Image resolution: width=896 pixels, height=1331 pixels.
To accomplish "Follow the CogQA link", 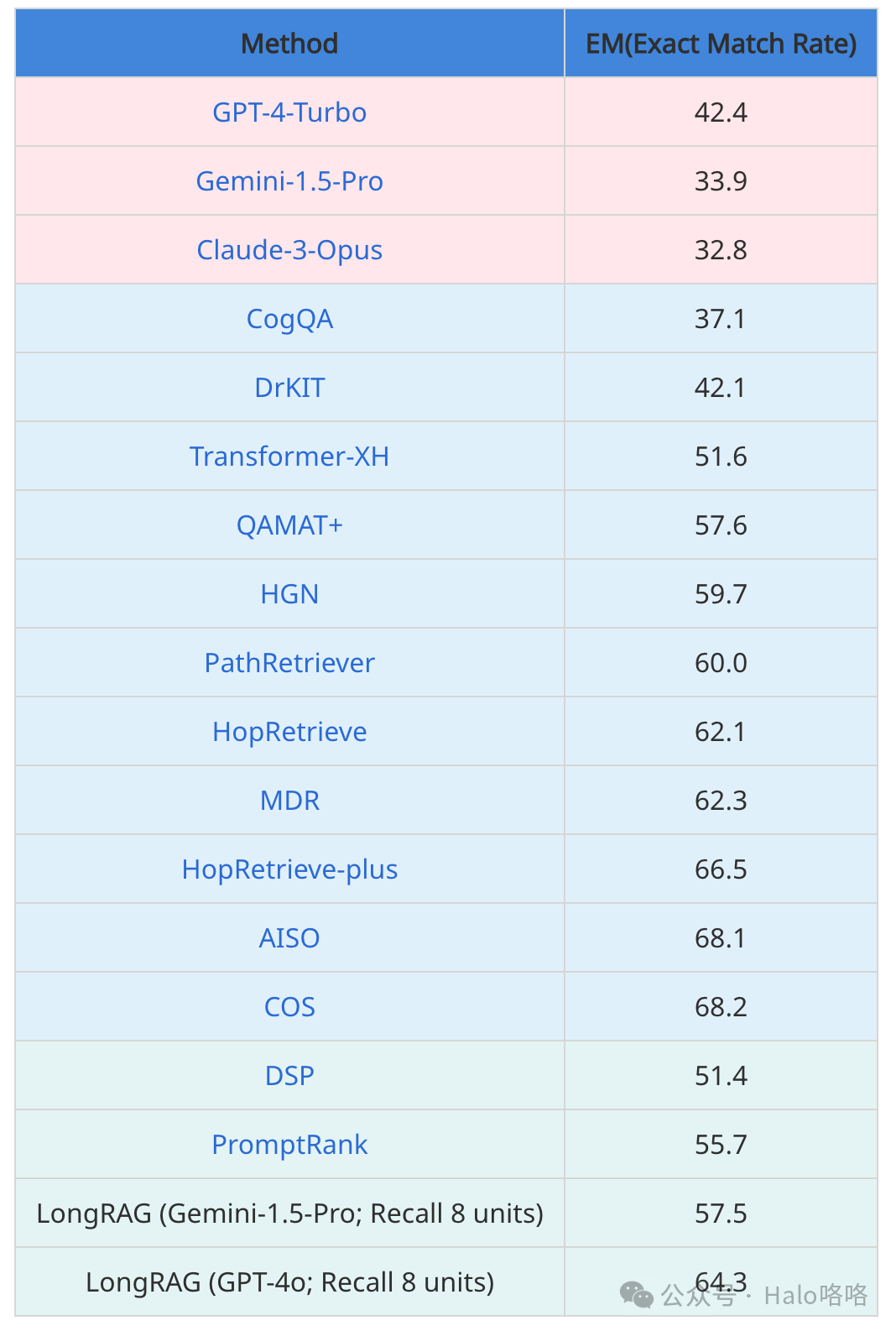I will click(x=289, y=319).
